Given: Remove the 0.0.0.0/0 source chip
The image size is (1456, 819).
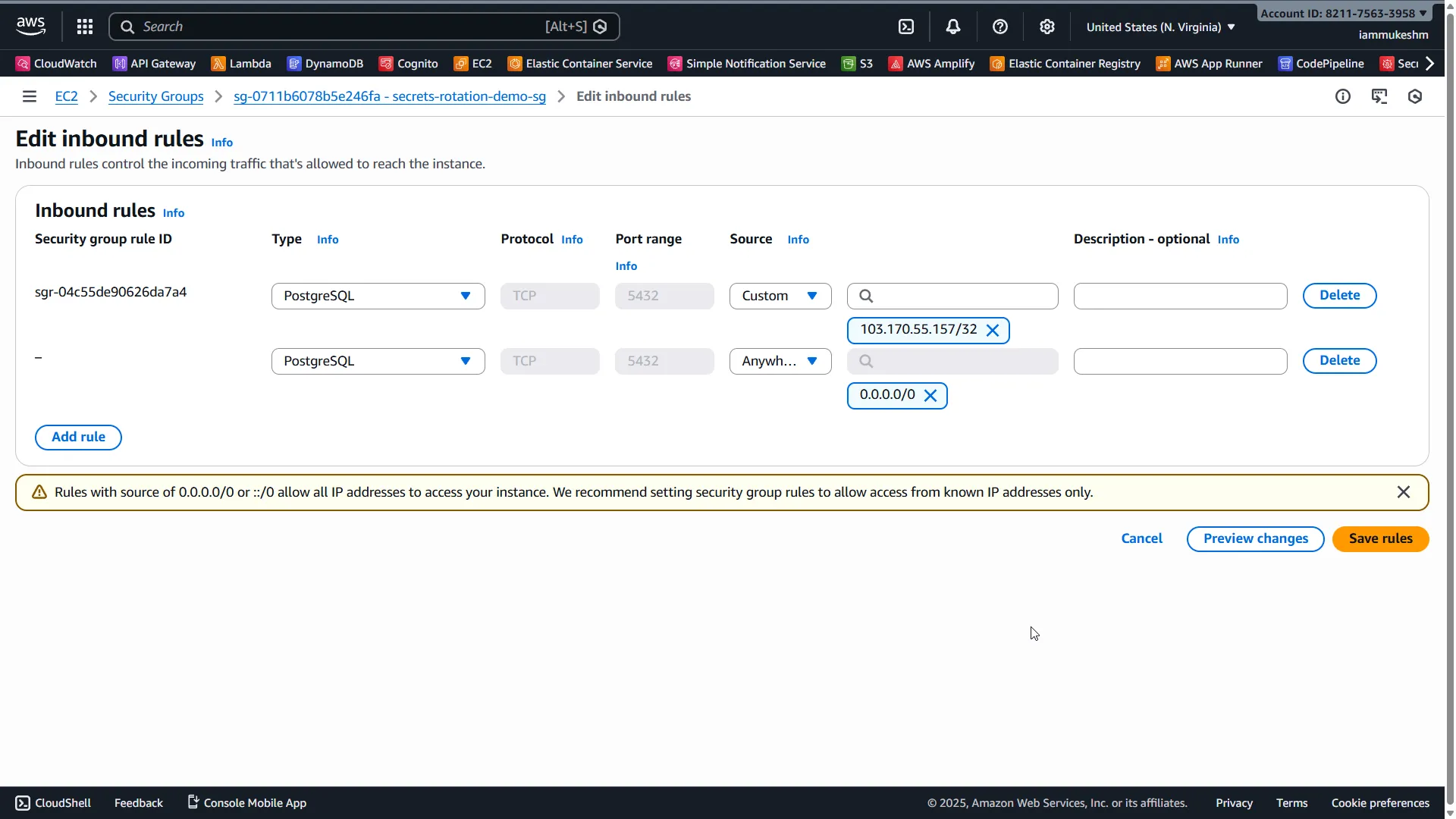Looking at the screenshot, I should point(930,395).
